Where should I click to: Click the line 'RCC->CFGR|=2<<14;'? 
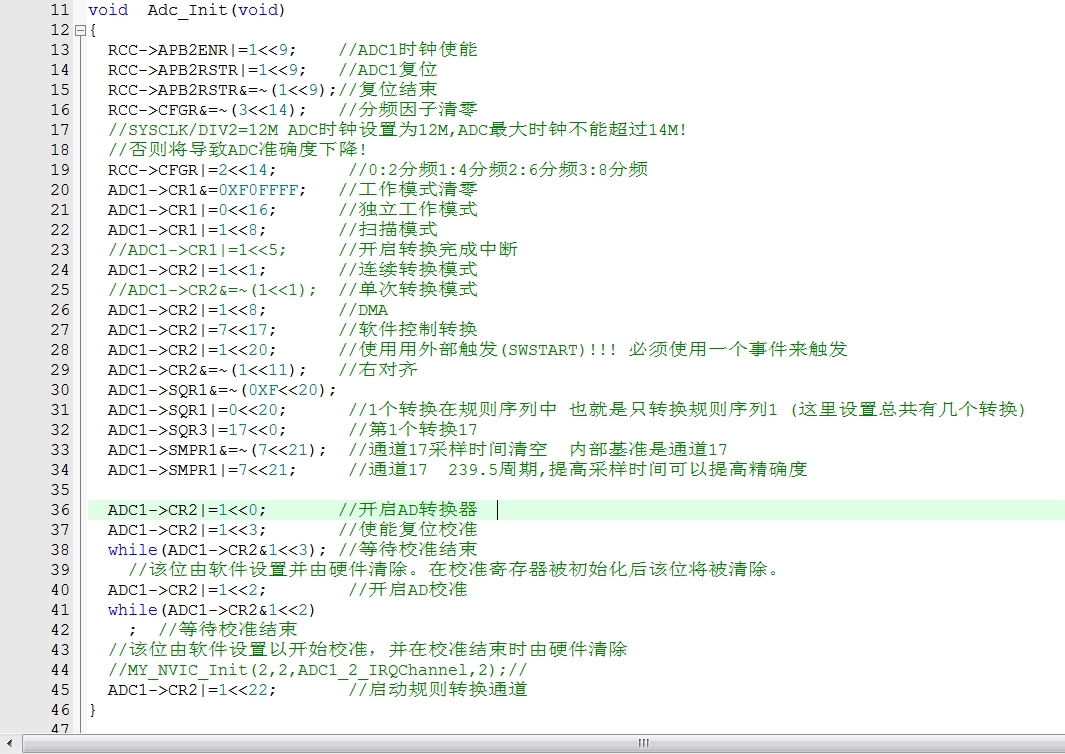click(192, 170)
